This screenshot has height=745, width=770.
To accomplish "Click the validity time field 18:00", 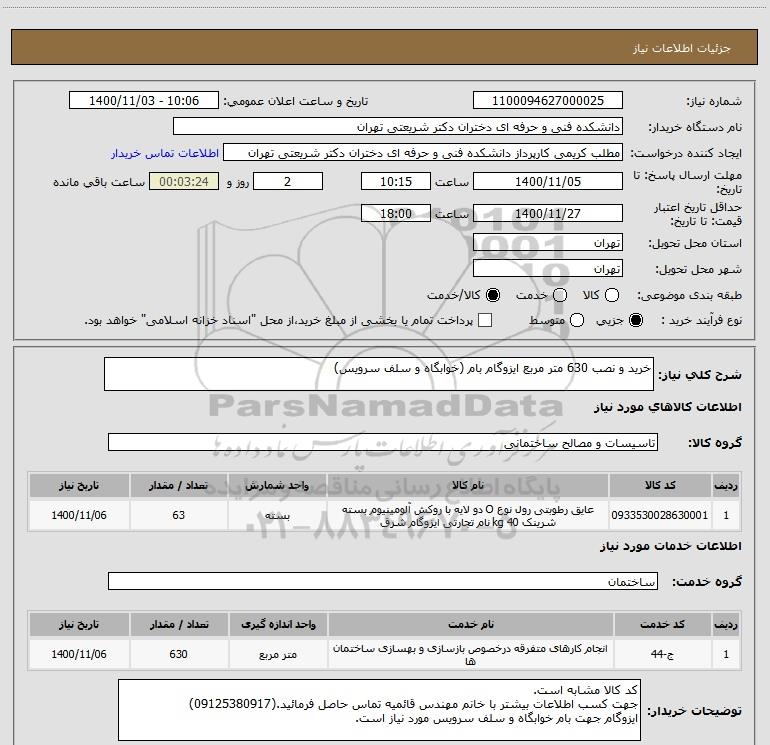I will coord(396,213).
